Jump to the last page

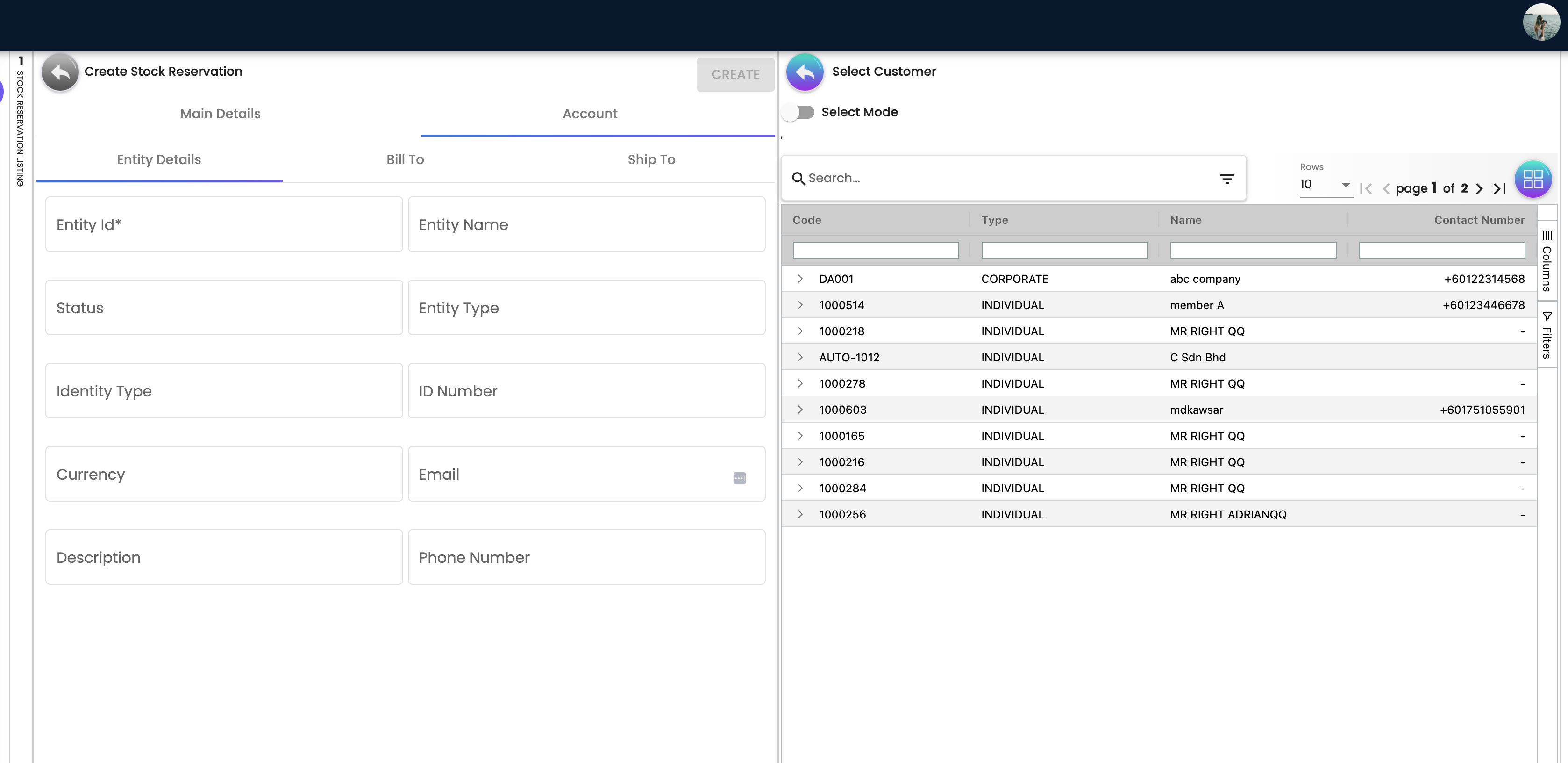1500,189
